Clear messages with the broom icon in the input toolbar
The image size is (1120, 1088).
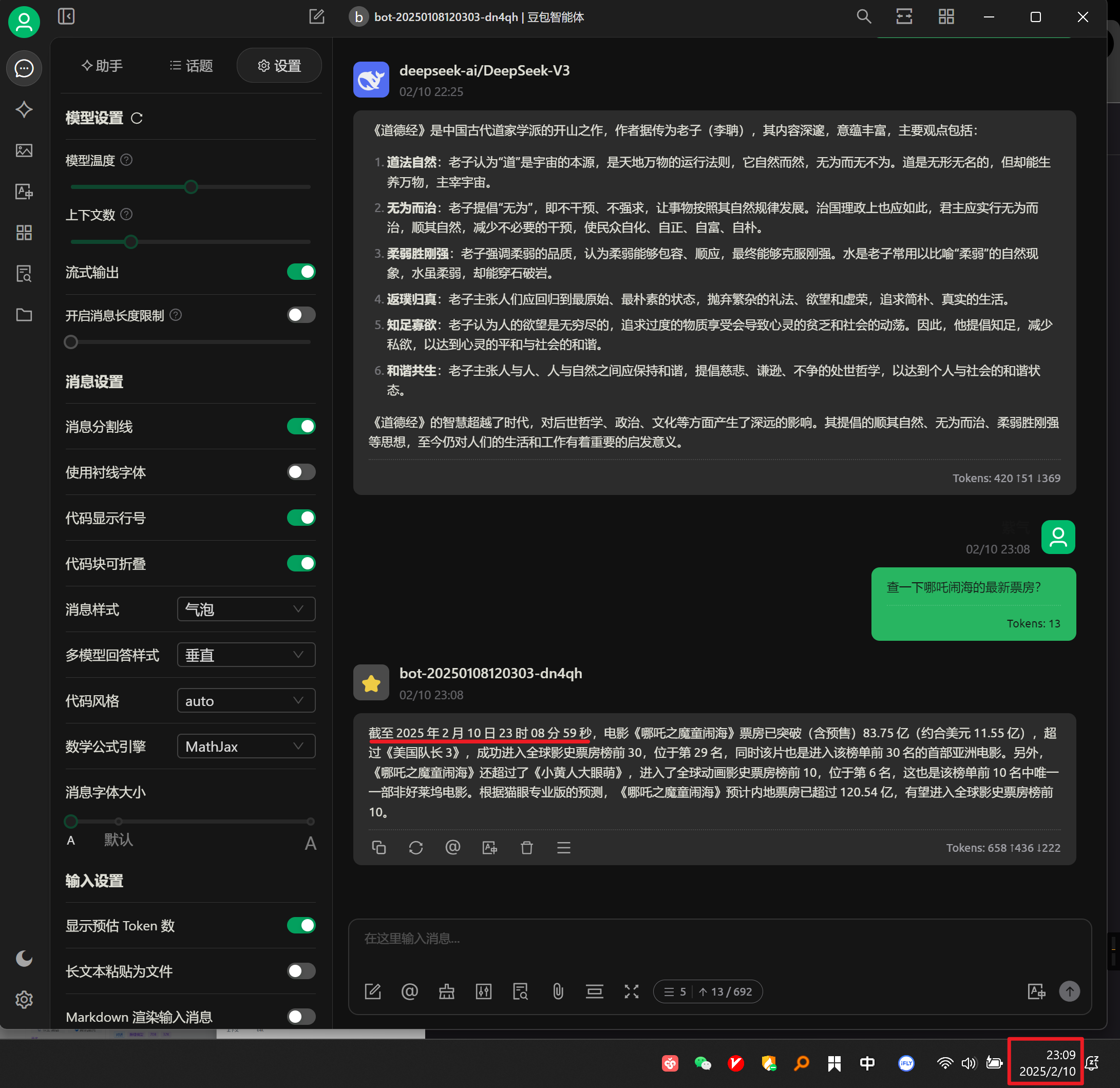pyautogui.click(x=447, y=991)
